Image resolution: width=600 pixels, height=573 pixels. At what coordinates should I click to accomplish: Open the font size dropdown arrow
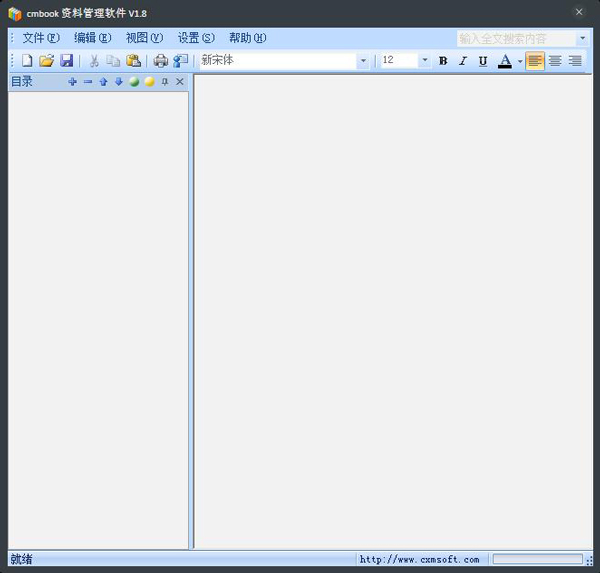[x=425, y=60]
